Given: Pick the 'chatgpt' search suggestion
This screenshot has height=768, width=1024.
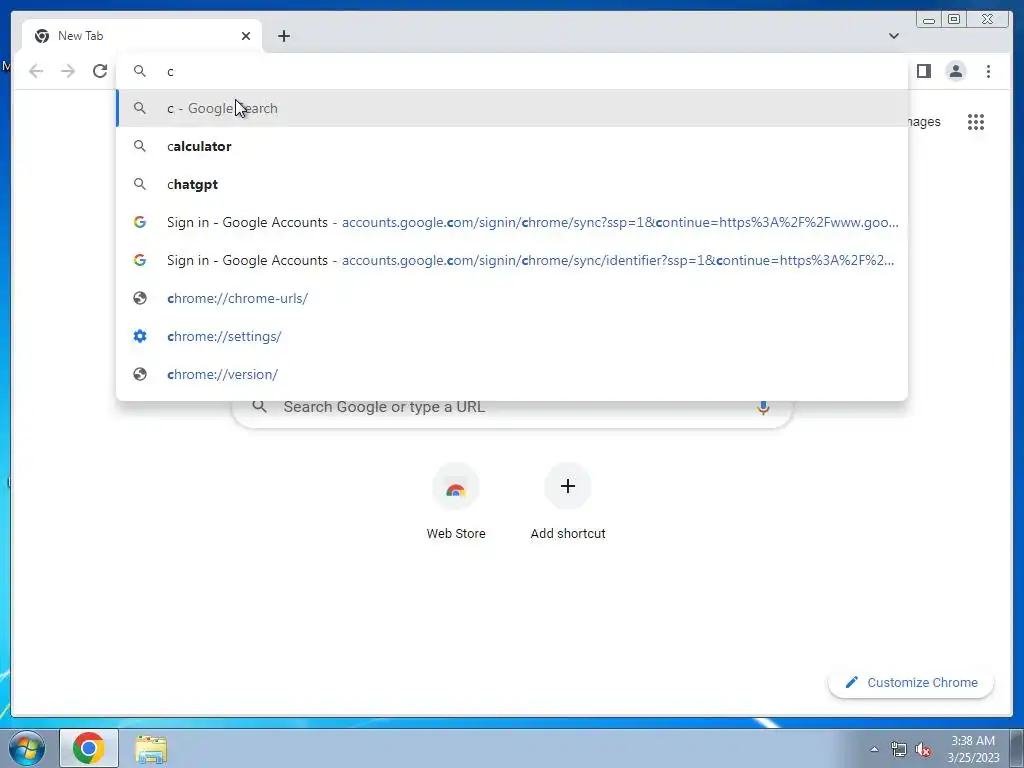Looking at the screenshot, I should (512, 184).
